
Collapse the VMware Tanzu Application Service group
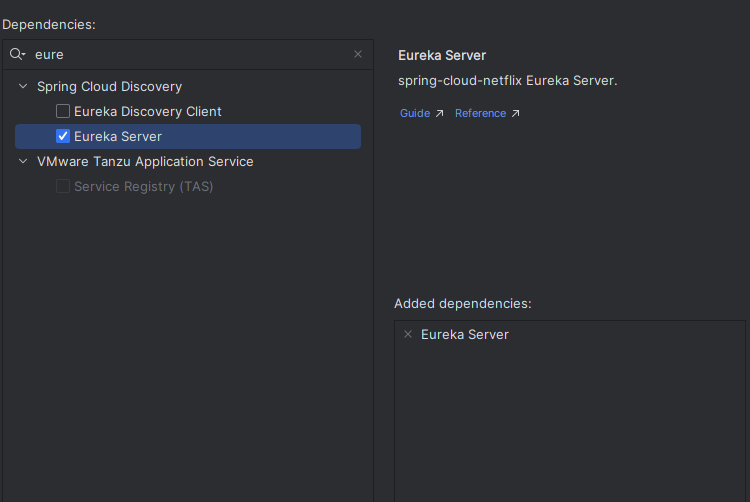coord(22,161)
